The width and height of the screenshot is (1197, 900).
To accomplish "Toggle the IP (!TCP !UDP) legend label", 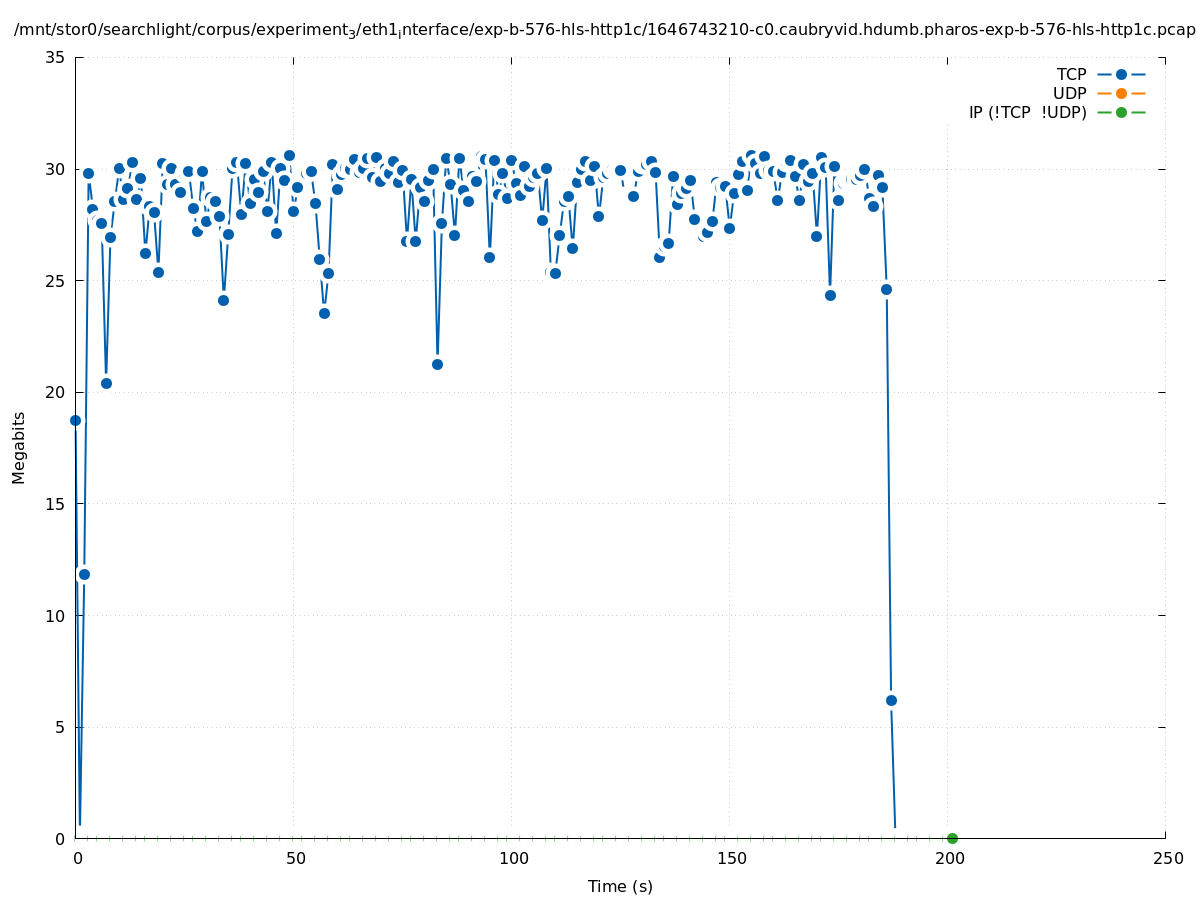I will coord(1027,112).
